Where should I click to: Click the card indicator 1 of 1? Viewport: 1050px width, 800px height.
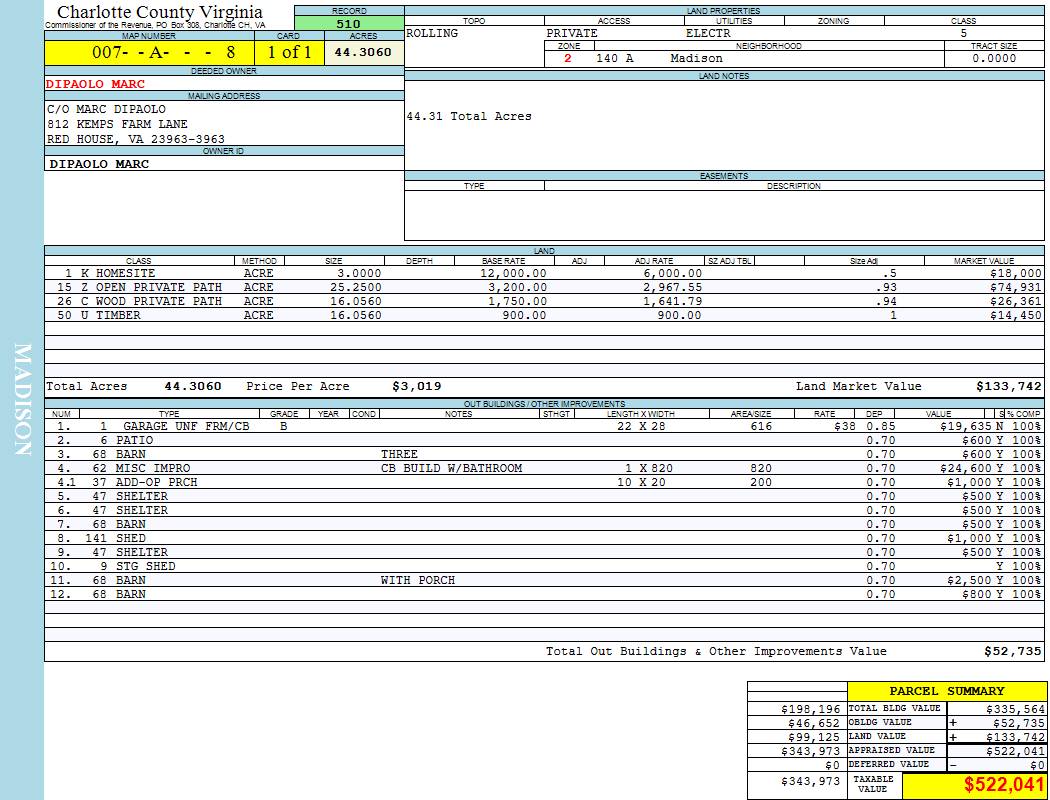coord(289,52)
